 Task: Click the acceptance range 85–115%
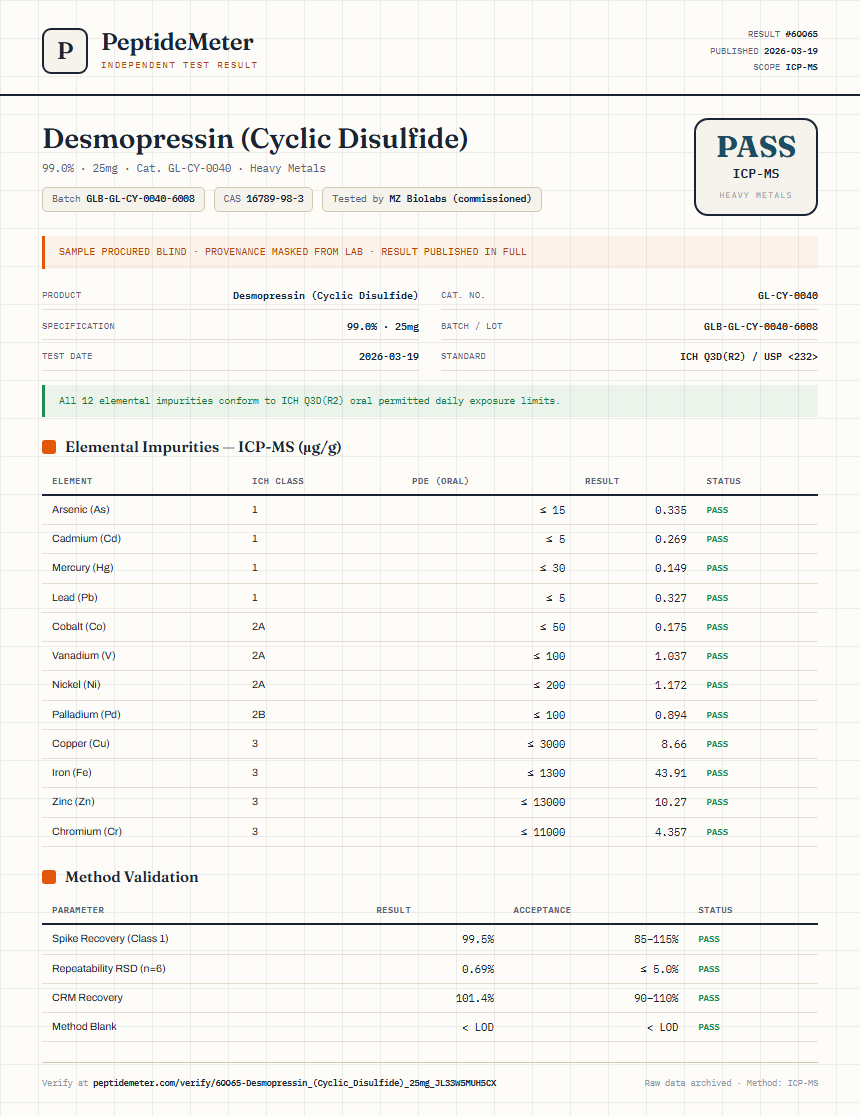tap(656, 939)
